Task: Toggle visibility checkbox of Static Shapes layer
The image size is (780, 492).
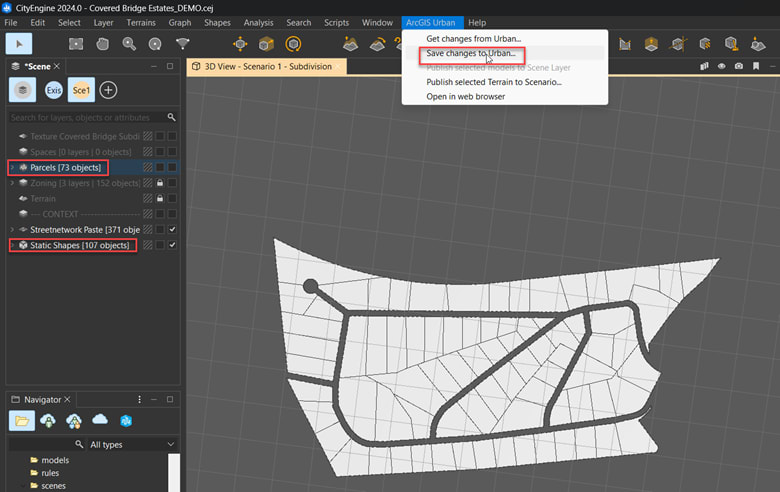Action: tap(172, 245)
